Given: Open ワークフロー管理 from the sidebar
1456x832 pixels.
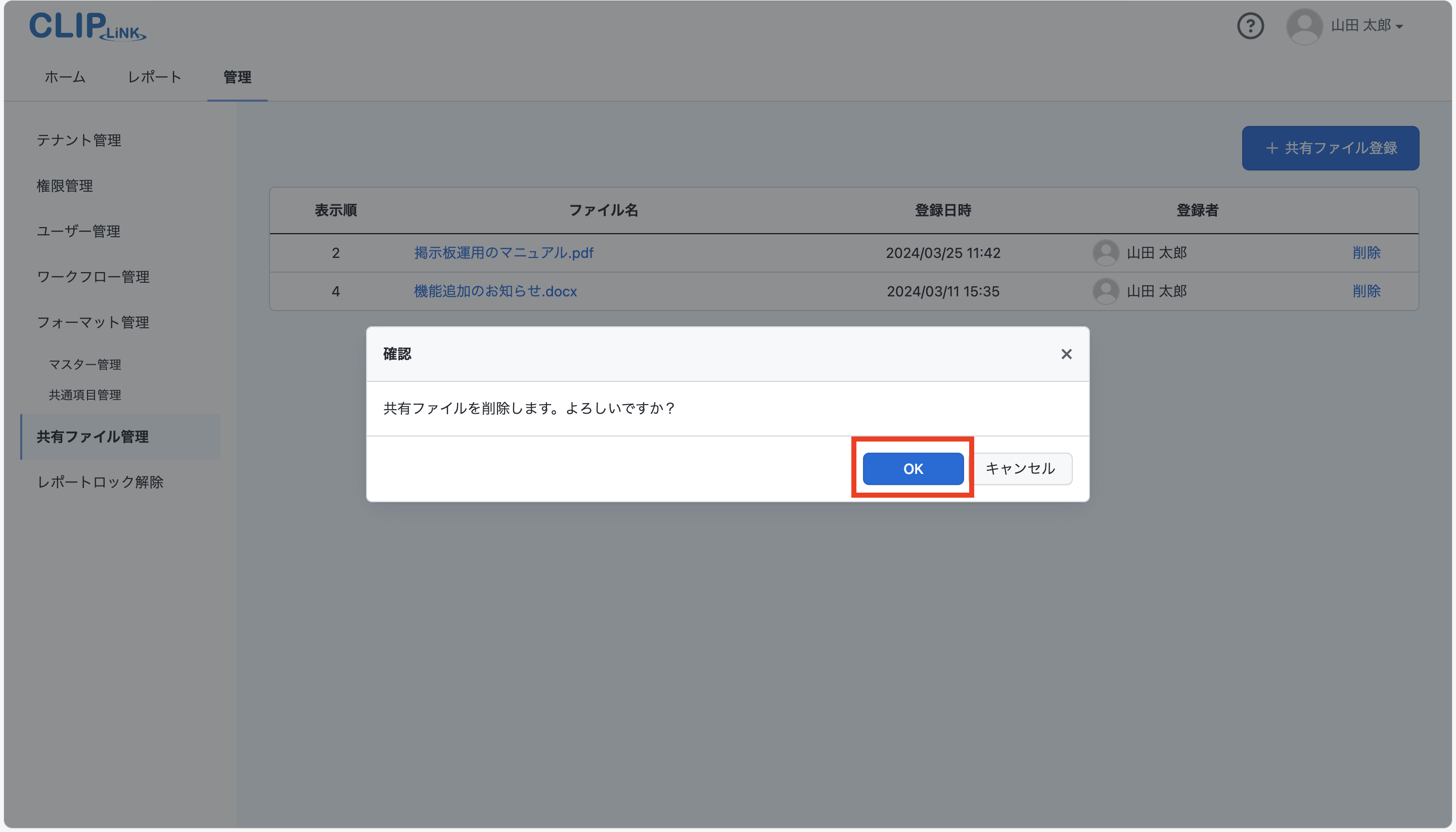Looking at the screenshot, I should pos(93,277).
